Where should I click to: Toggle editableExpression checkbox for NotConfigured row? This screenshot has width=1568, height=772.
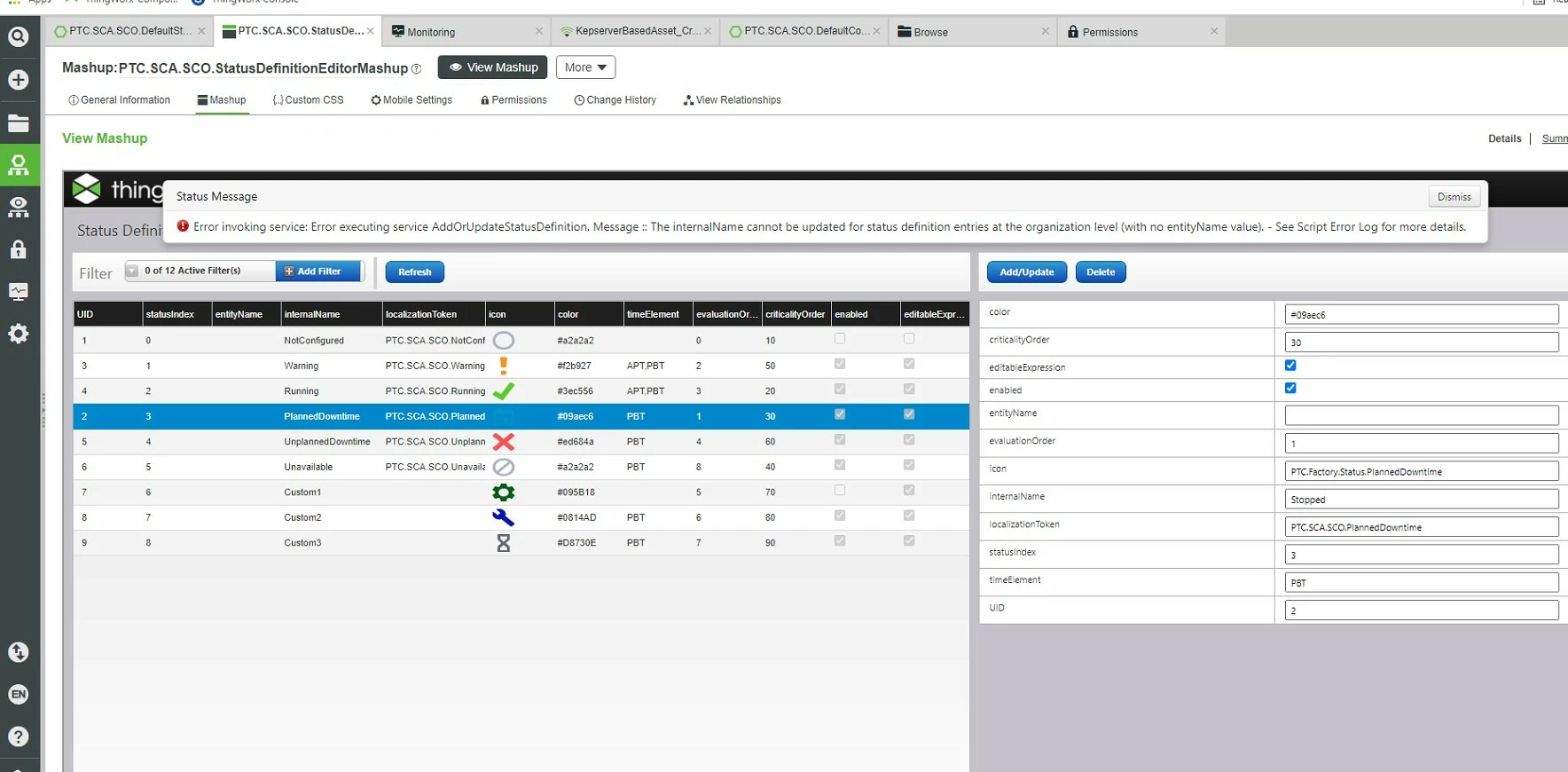pos(909,339)
